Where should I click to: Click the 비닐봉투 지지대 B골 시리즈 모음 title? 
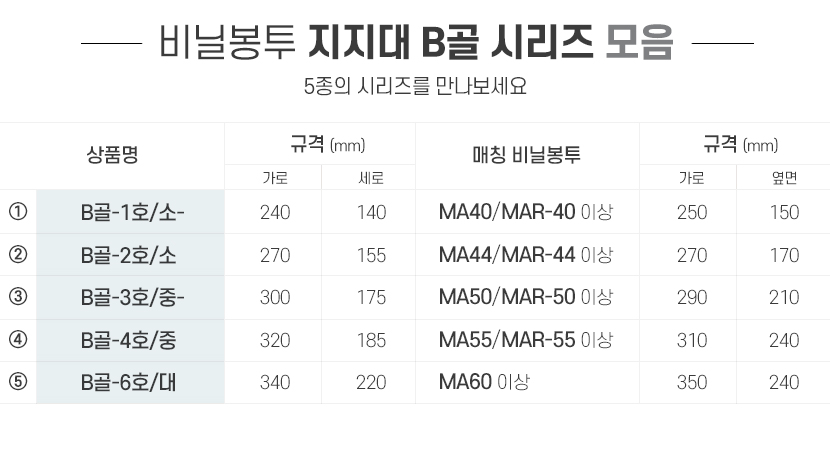pyautogui.click(x=416, y=42)
